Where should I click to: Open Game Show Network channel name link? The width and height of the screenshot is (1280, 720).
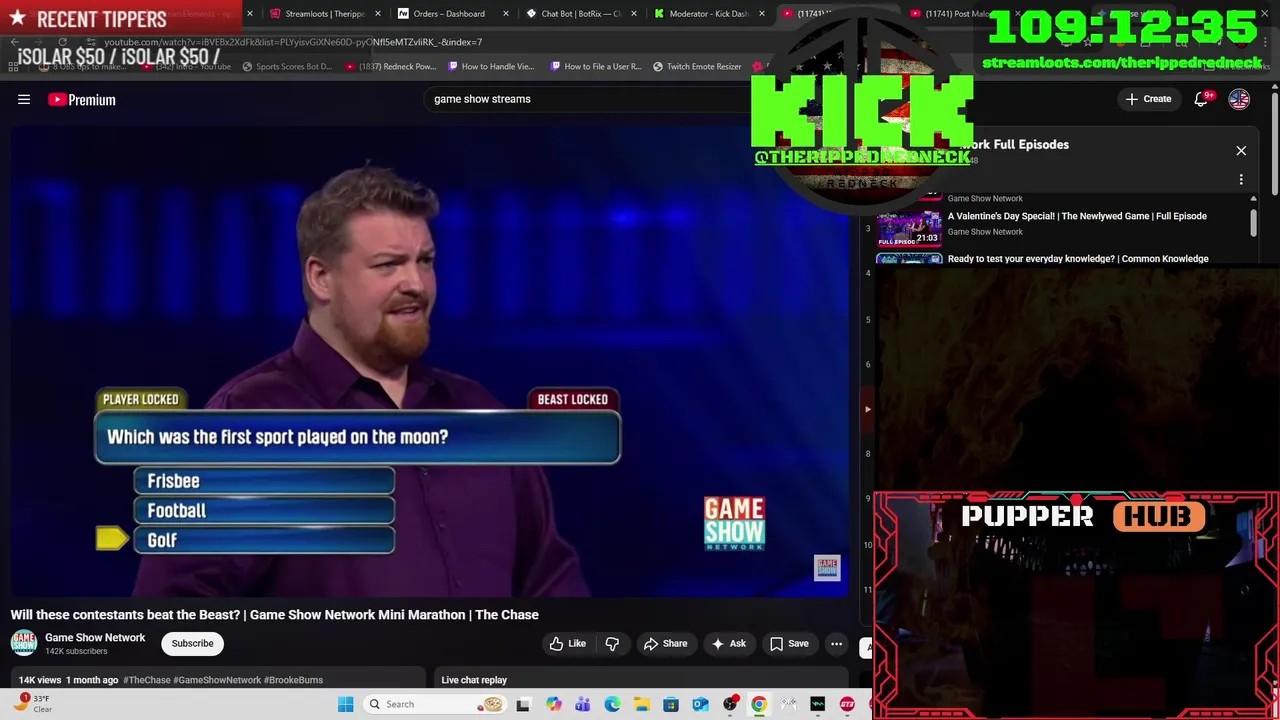tap(95, 637)
